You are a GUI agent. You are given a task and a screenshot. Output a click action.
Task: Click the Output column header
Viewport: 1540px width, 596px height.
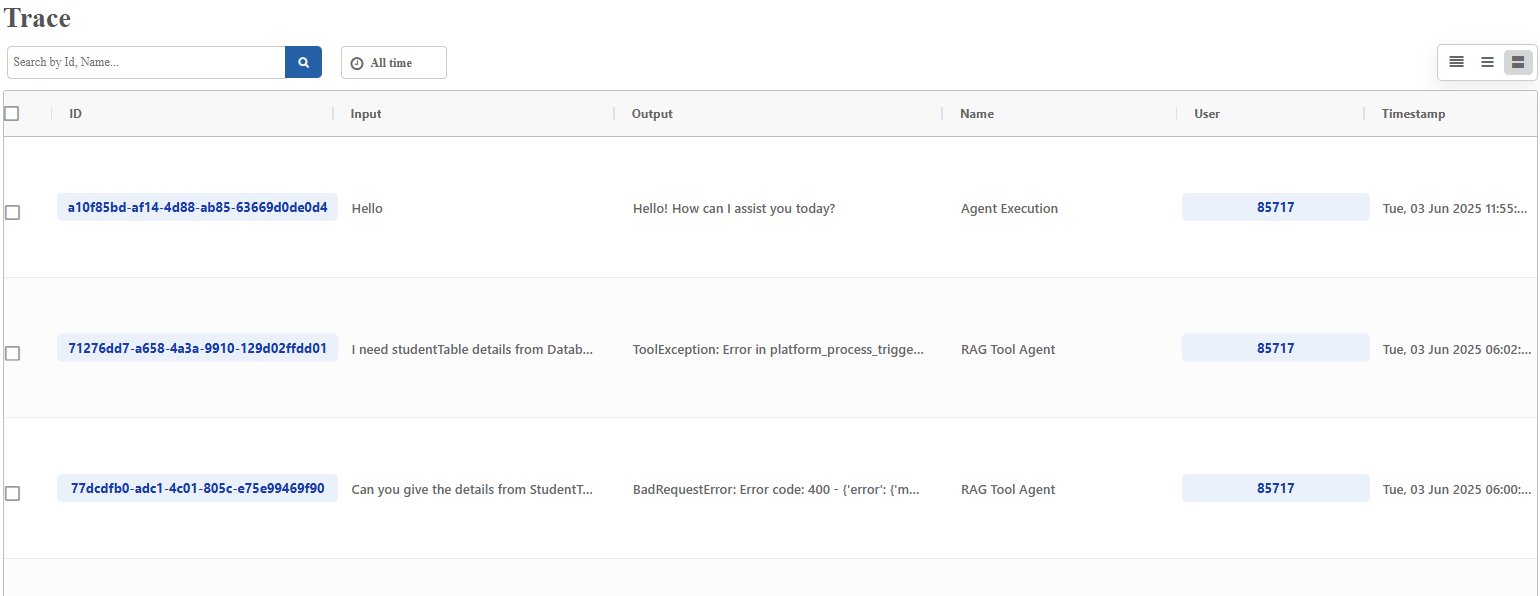(x=652, y=114)
